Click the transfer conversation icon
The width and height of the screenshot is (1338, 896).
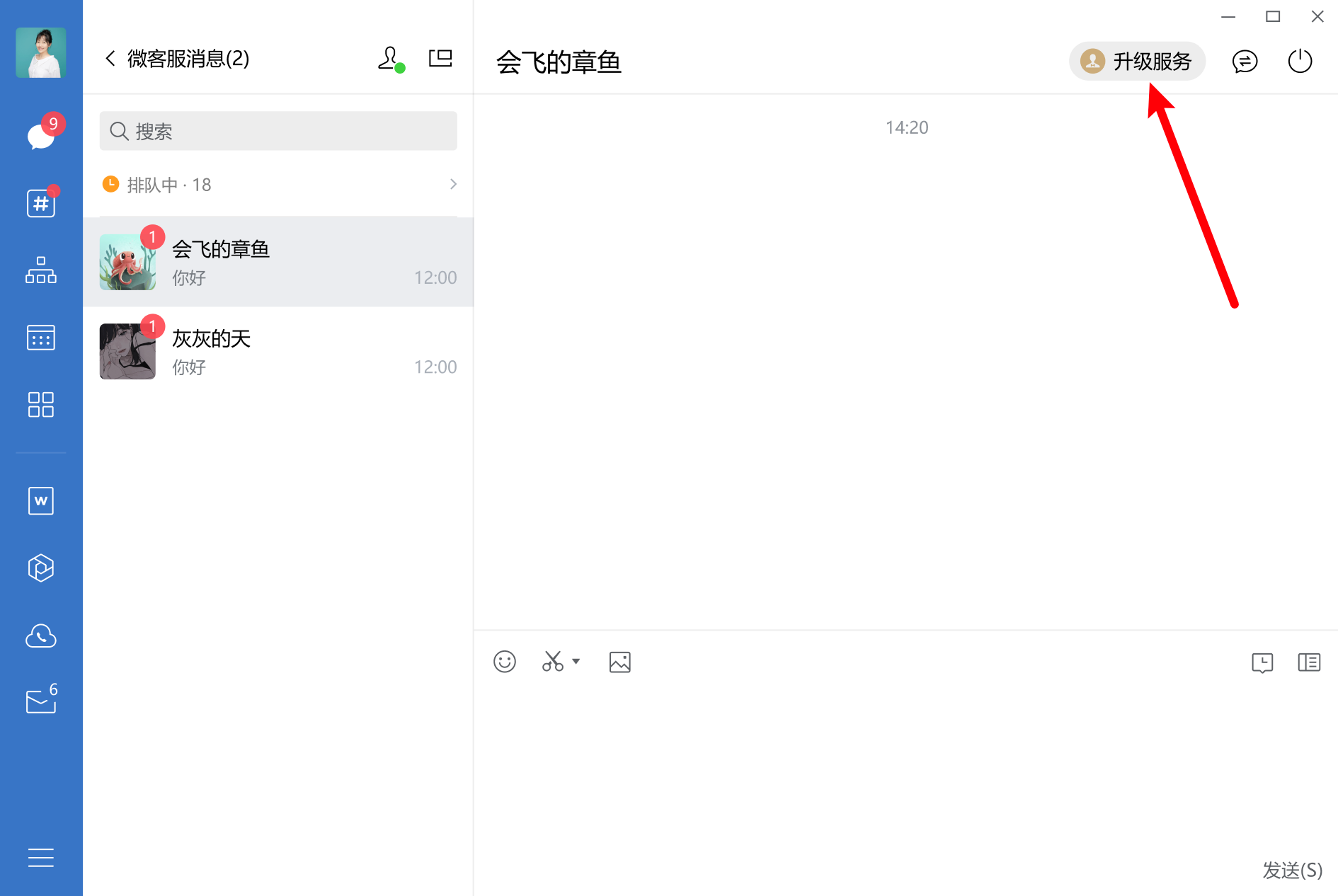[x=1245, y=62]
